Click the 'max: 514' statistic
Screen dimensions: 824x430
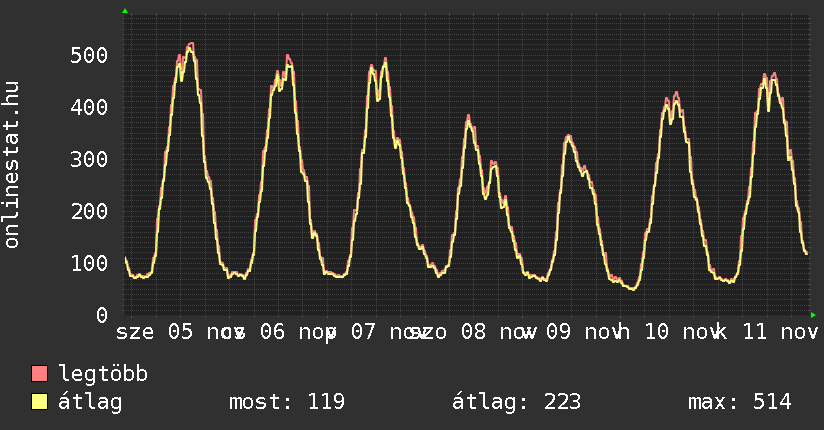tap(739, 402)
